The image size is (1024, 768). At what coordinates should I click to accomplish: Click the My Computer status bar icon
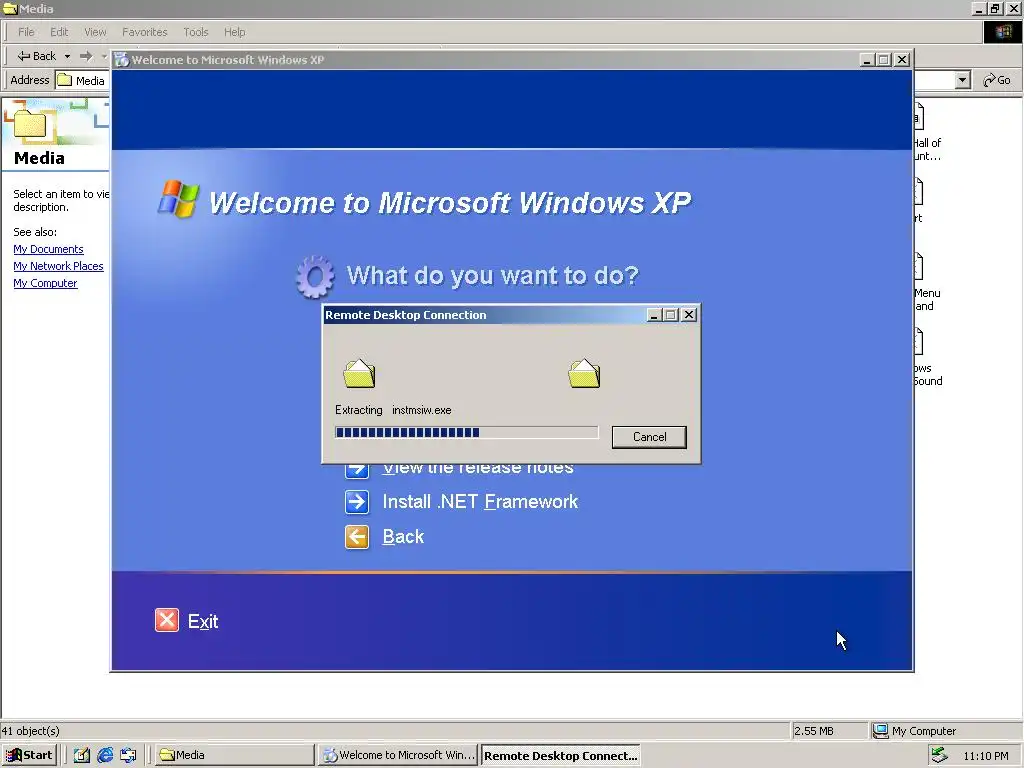(880, 731)
